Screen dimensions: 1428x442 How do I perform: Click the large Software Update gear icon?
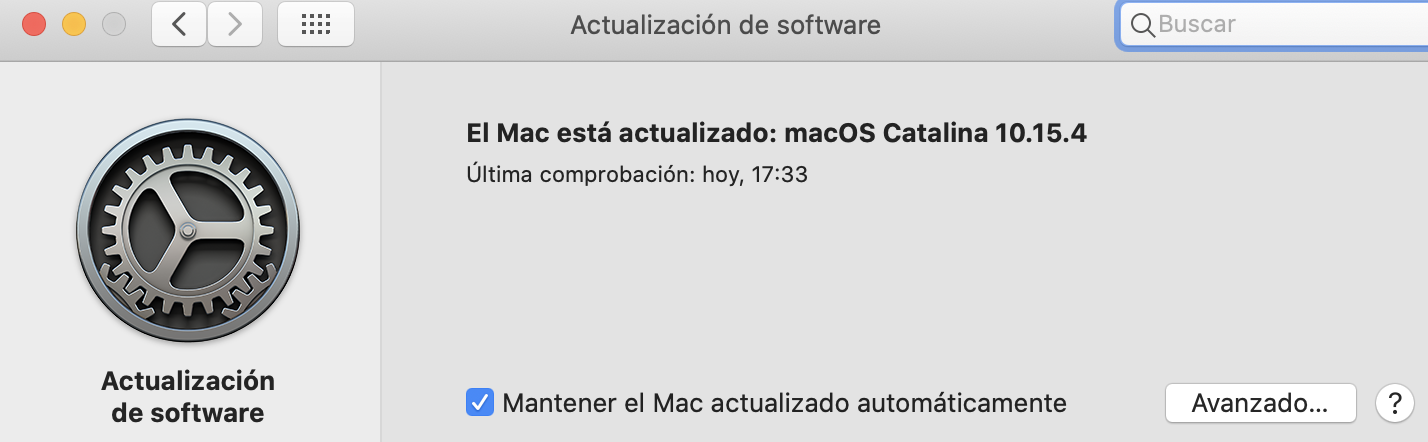coord(188,230)
